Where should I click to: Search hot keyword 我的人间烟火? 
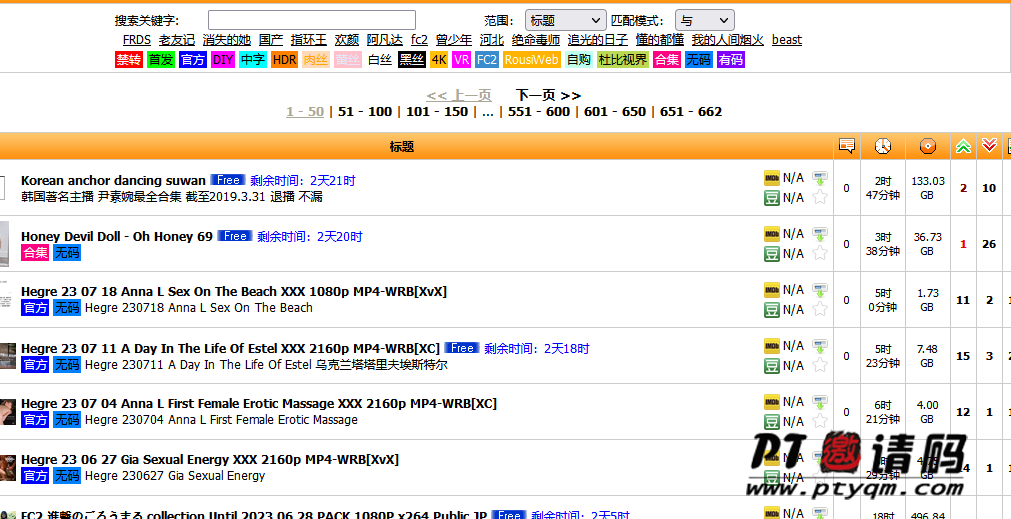point(728,40)
